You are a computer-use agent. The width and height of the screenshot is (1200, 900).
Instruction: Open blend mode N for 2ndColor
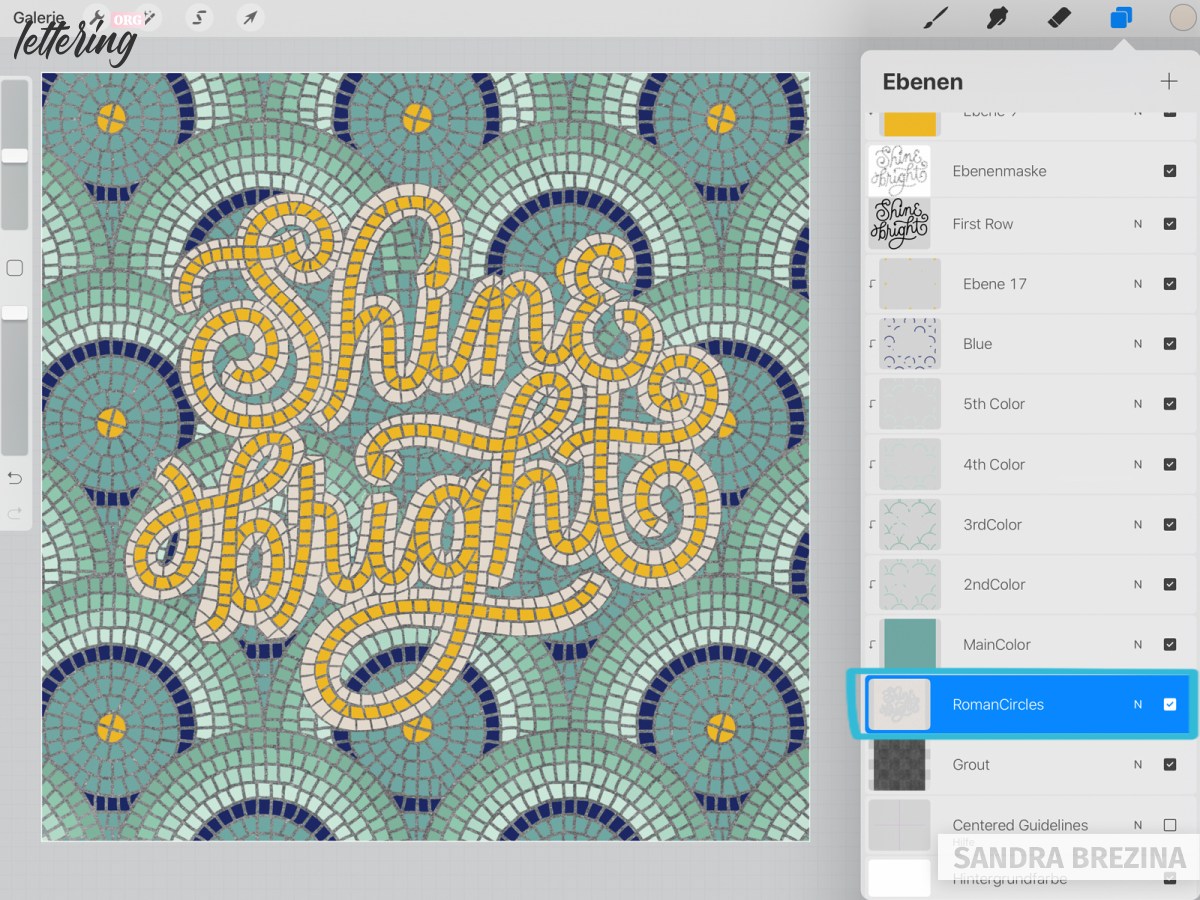coord(1137,584)
